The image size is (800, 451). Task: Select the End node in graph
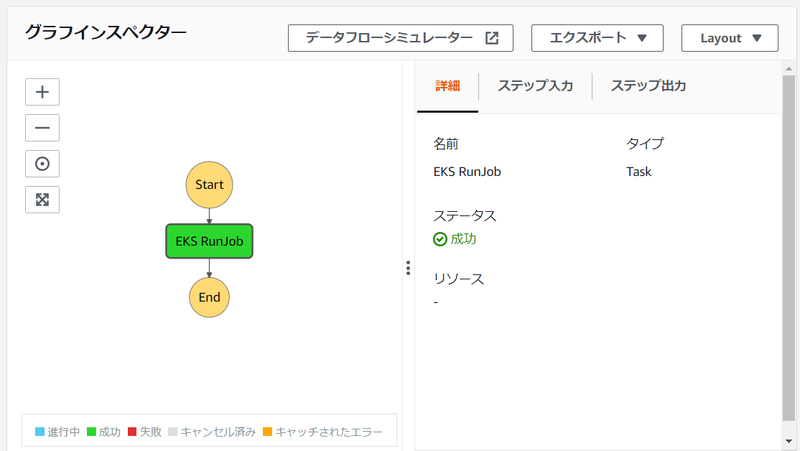[x=209, y=297]
